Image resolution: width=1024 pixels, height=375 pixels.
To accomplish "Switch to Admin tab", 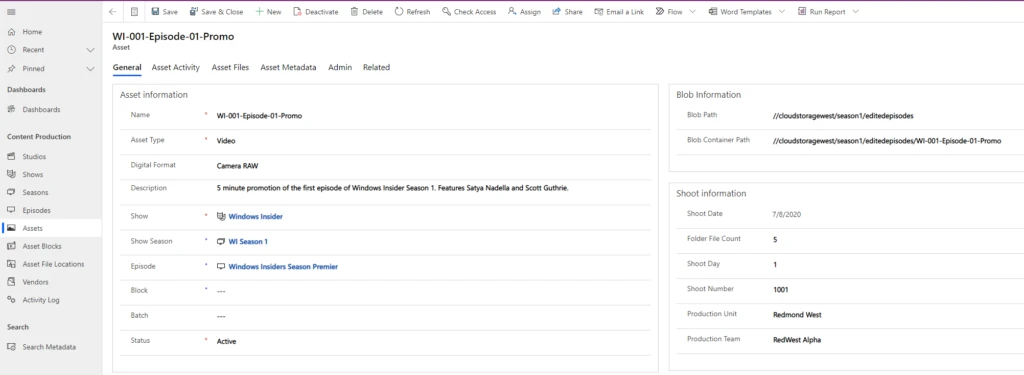I will pyautogui.click(x=340, y=67).
